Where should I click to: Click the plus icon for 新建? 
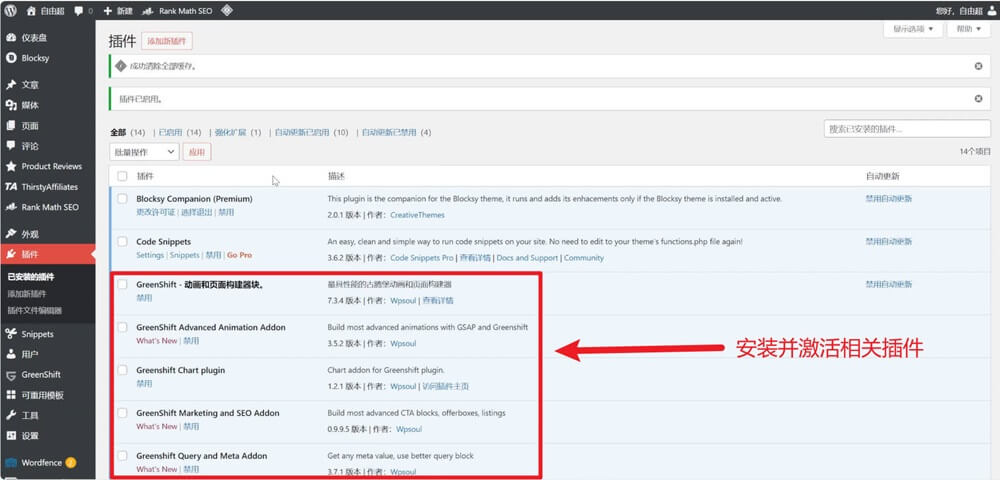point(108,11)
